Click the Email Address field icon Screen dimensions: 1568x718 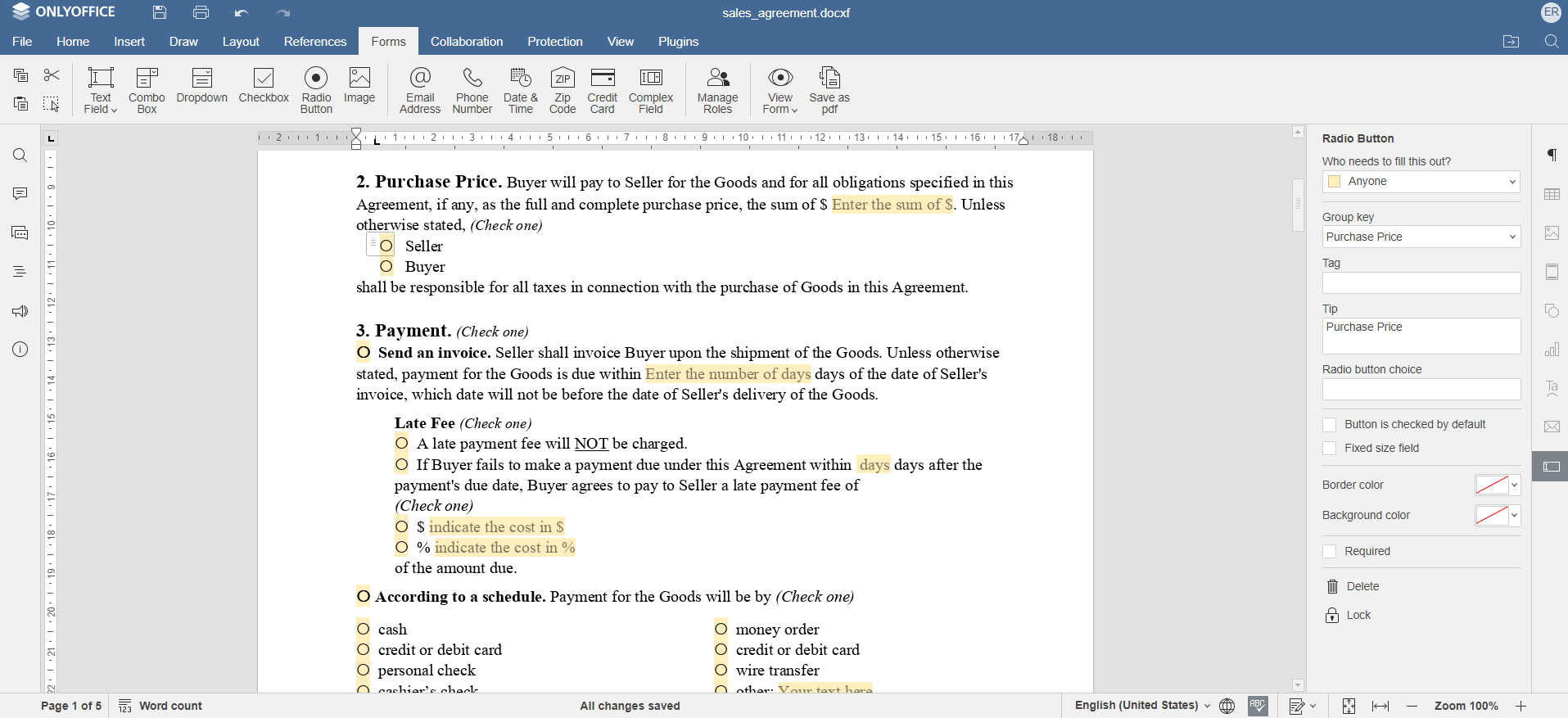pyautogui.click(x=419, y=89)
